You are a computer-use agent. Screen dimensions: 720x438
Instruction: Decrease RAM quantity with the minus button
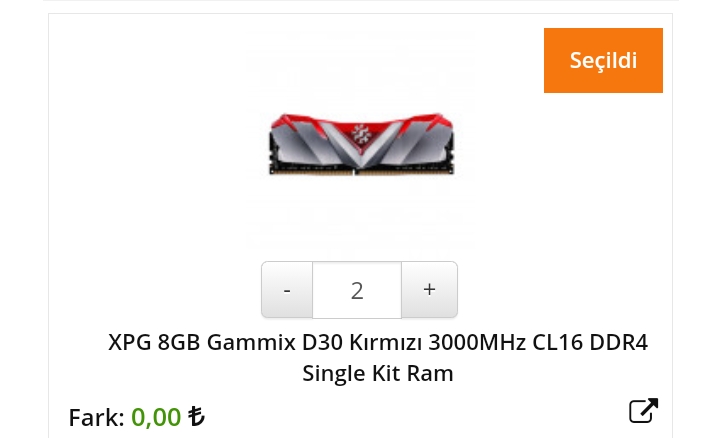point(287,290)
